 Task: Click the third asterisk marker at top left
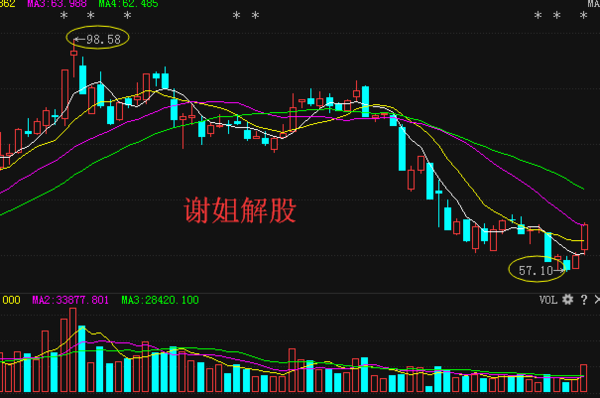click(x=127, y=16)
